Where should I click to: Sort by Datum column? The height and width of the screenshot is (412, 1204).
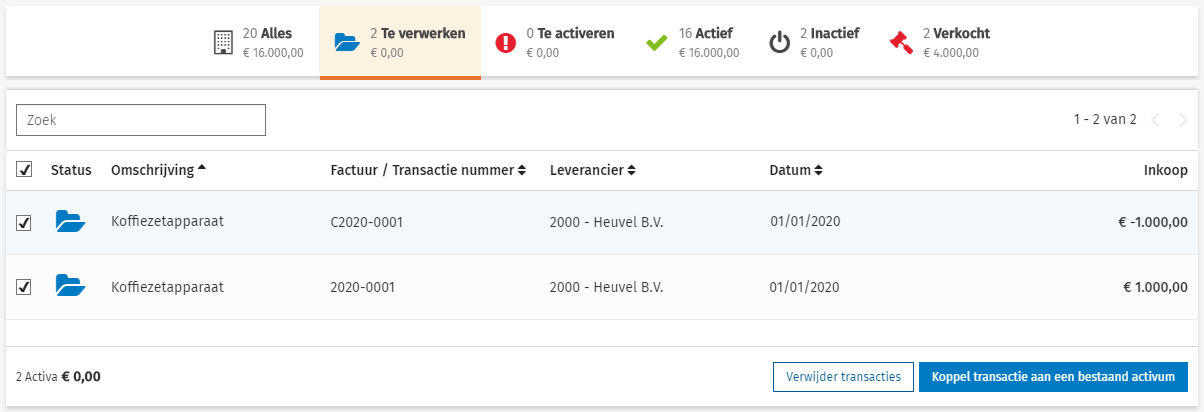tap(796, 170)
